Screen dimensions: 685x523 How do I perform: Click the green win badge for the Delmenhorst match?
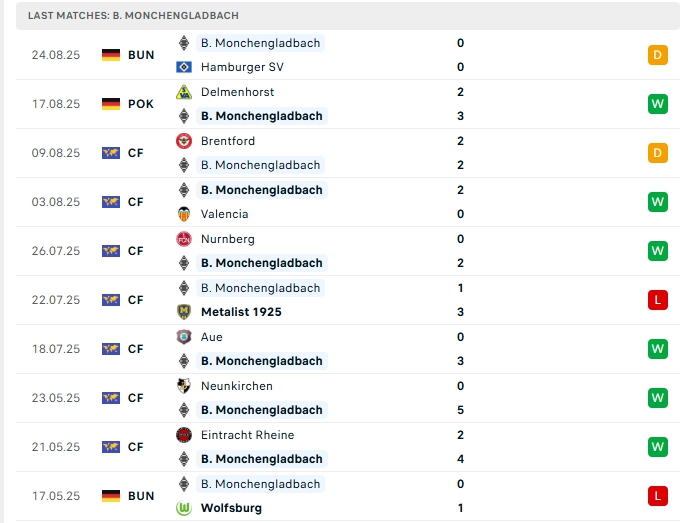click(x=657, y=104)
